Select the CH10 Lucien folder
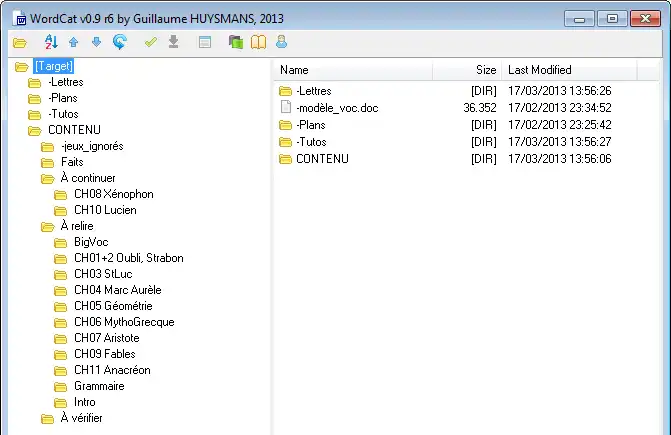671x435 pixels. 105,210
